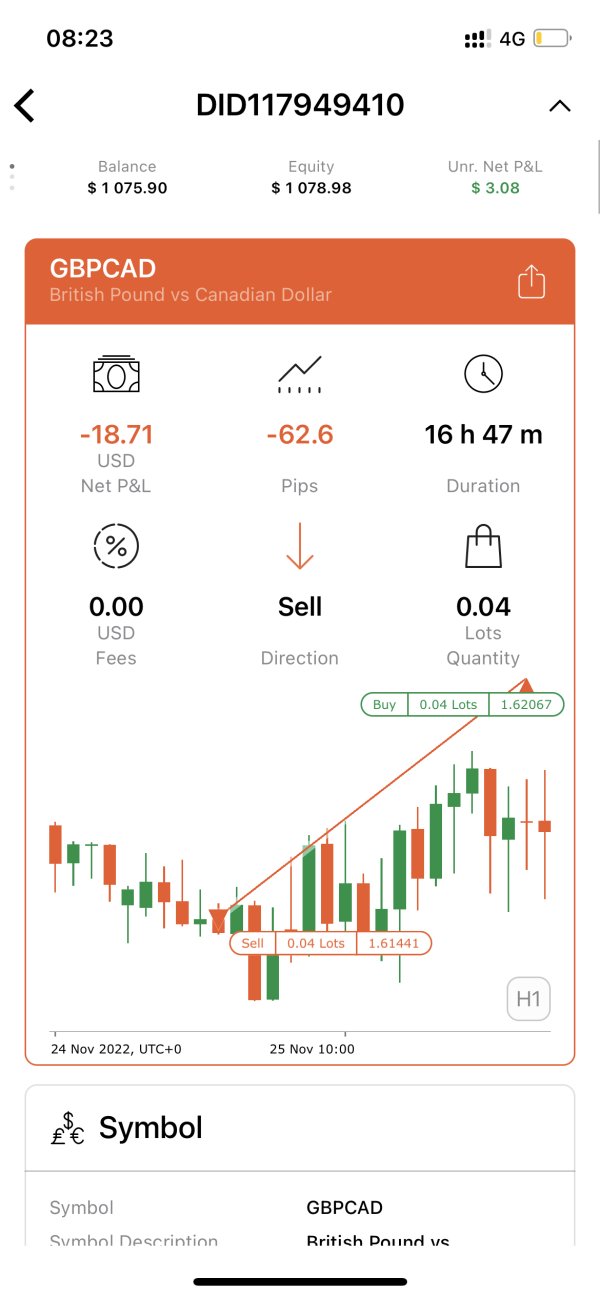Change the H1 chart timeframe
The width and height of the screenshot is (600, 1298).
528,998
